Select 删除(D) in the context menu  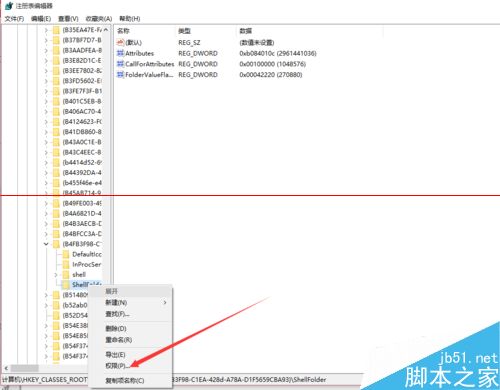pyautogui.click(x=116, y=329)
